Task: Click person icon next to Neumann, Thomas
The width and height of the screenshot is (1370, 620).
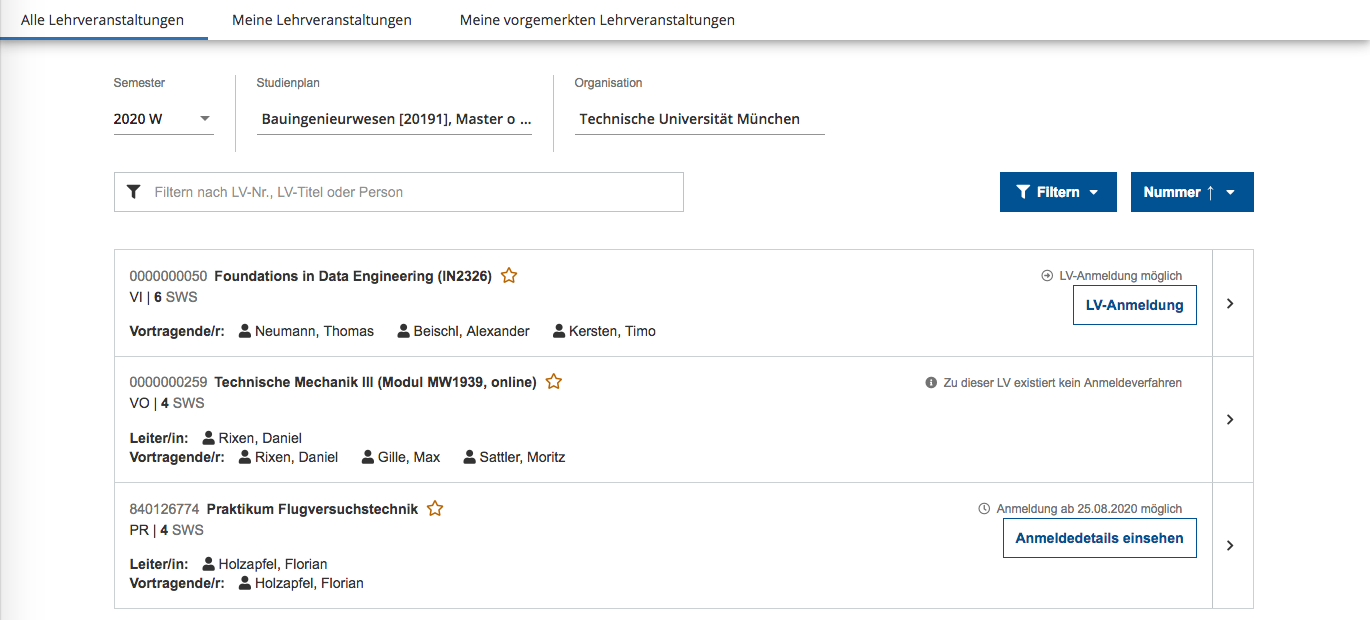Action: pyautogui.click(x=245, y=331)
